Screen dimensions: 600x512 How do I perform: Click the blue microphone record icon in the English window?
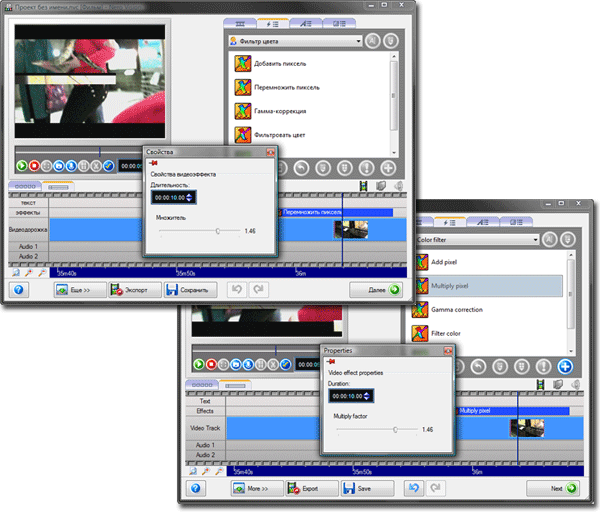coord(248,364)
